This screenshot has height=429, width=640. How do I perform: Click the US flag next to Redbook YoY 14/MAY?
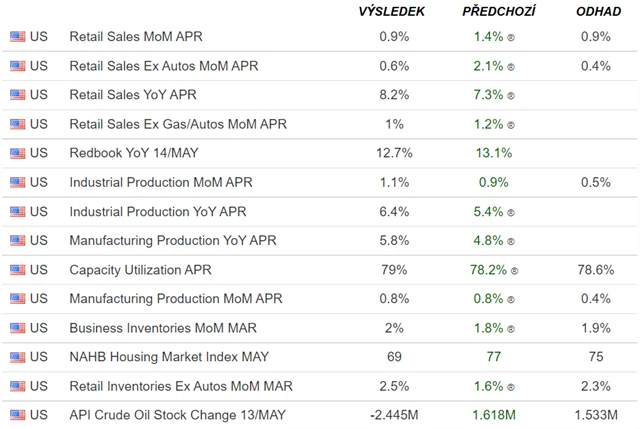pos(18,154)
